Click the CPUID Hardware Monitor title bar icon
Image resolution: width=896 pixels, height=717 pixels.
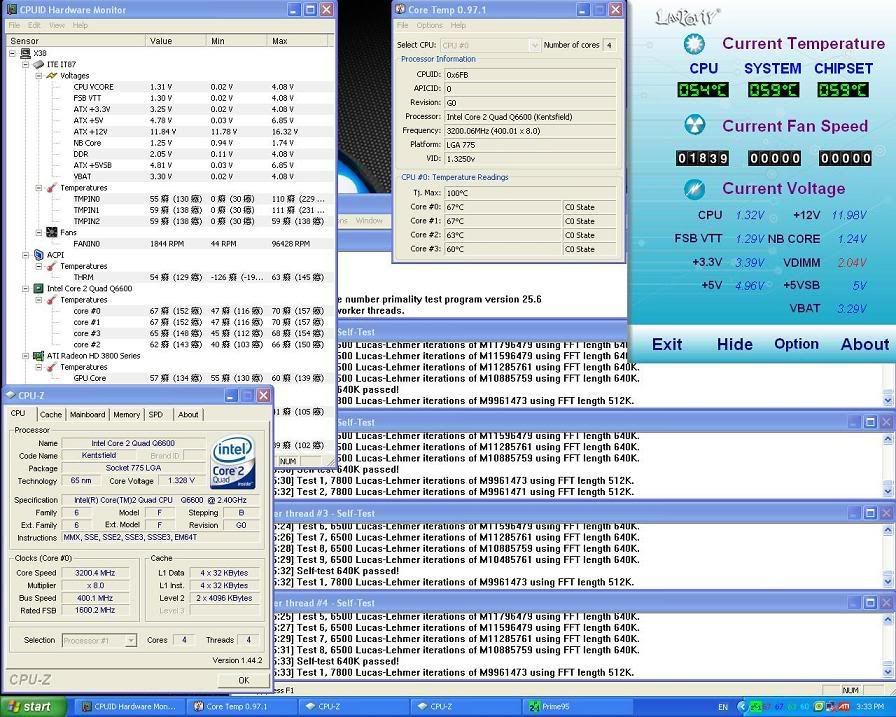pyautogui.click(x=11, y=10)
